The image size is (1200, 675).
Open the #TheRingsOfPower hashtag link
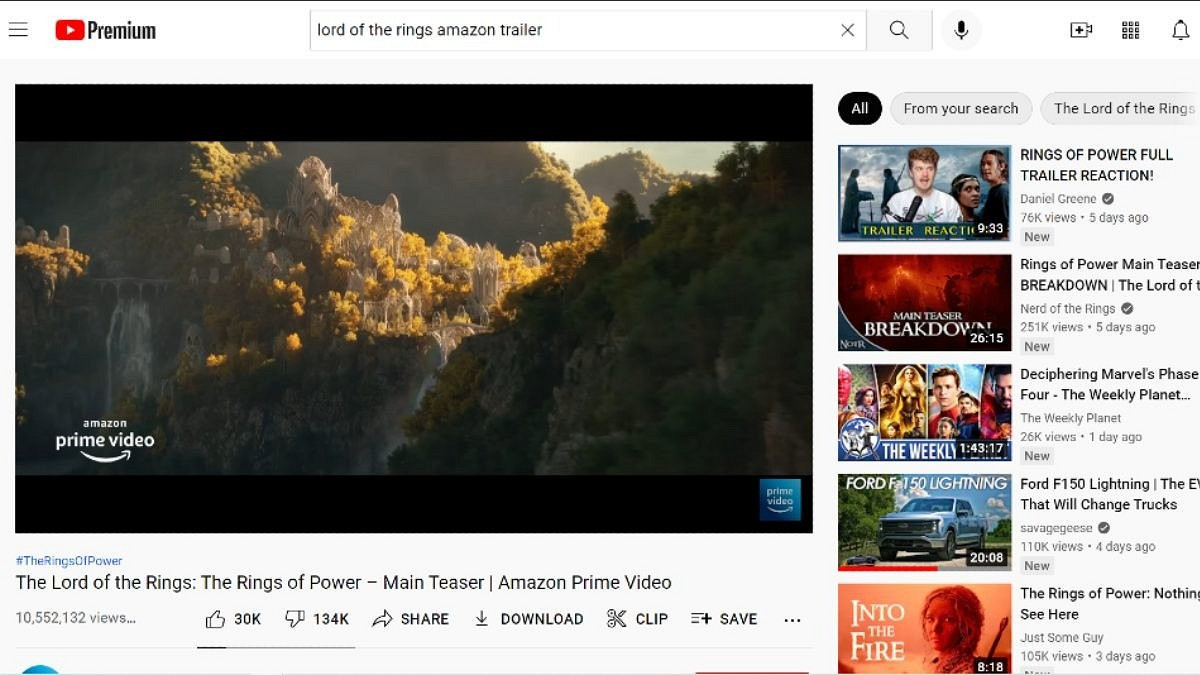tap(67, 560)
